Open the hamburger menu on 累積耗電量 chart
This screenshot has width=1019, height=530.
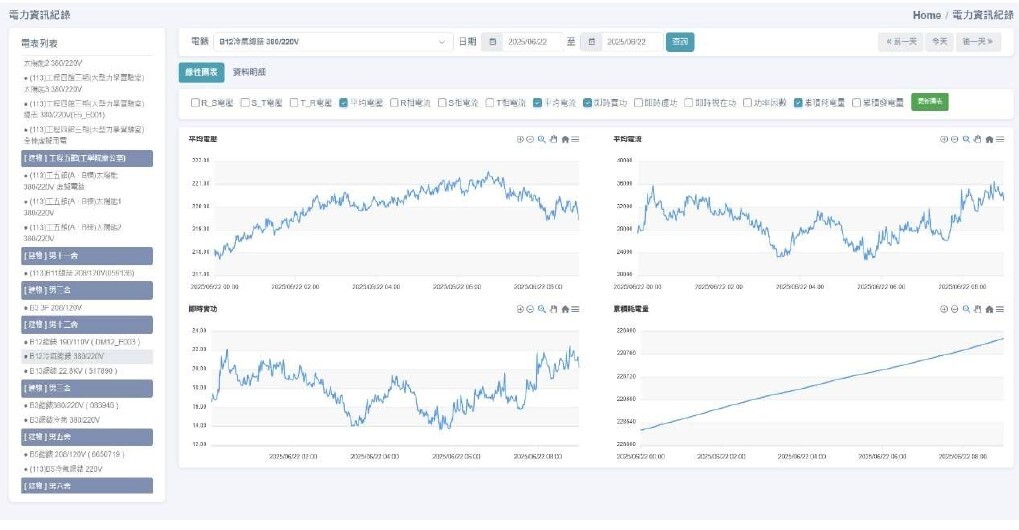tap(999, 309)
